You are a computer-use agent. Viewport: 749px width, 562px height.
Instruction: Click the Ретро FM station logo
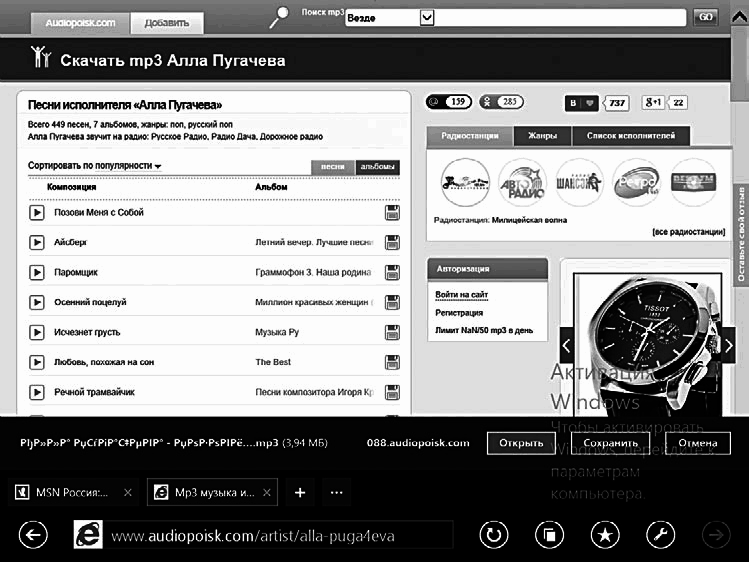[636, 183]
